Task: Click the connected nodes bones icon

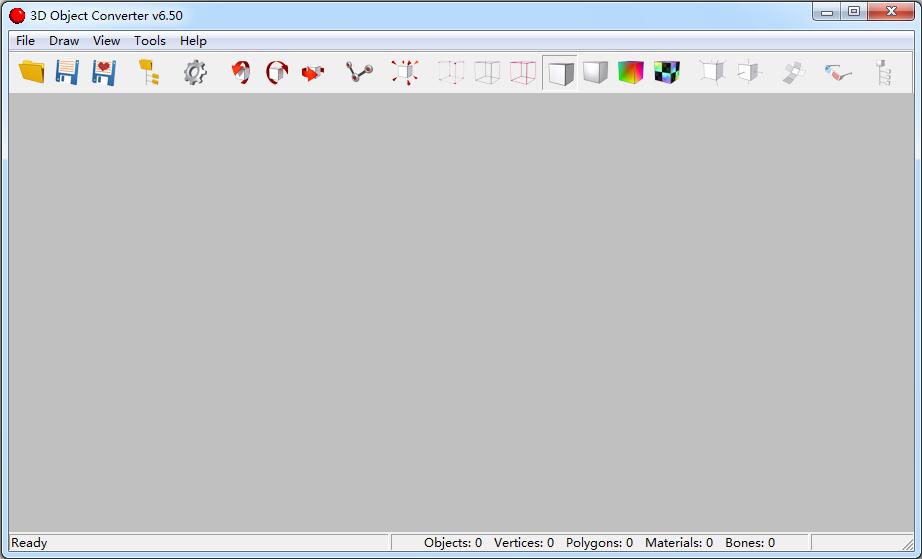Action: coord(359,72)
